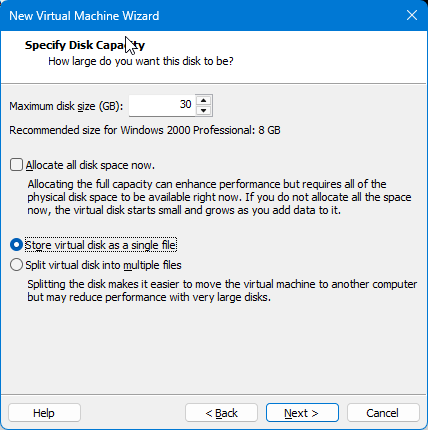This screenshot has width=428, height=430.
Task: Click the 'Maximum disk size (GB):' label
Action: pyautogui.click(x=66, y=106)
